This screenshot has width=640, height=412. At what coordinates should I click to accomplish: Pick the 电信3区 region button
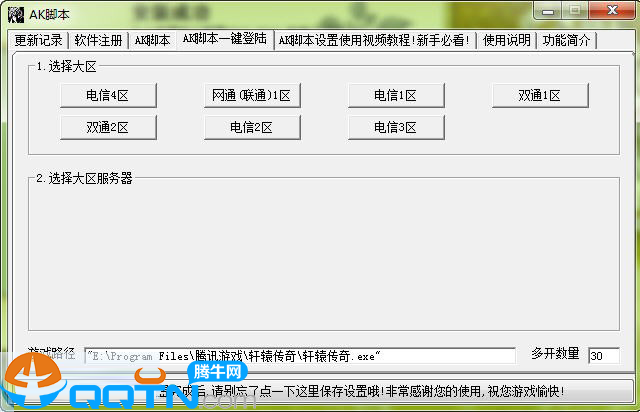coord(395,127)
